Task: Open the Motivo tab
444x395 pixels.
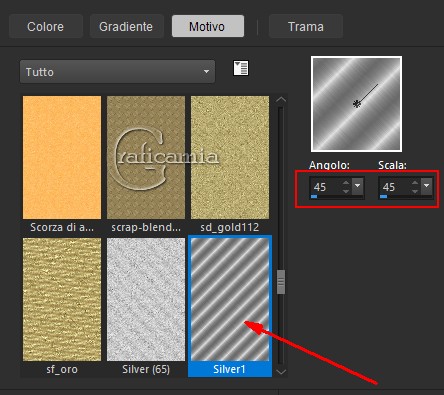Action: (x=208, y=26)
